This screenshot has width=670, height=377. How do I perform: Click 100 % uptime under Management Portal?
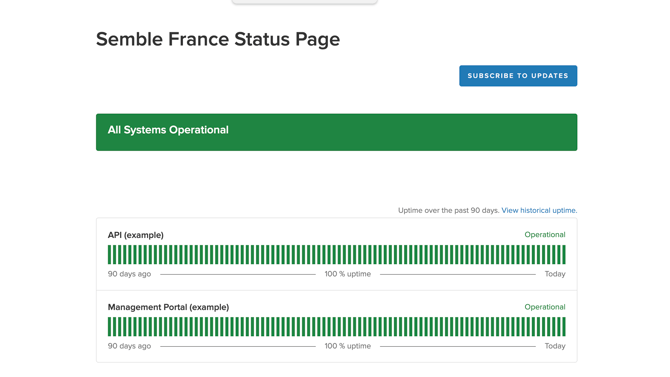[x=348, y=346]
